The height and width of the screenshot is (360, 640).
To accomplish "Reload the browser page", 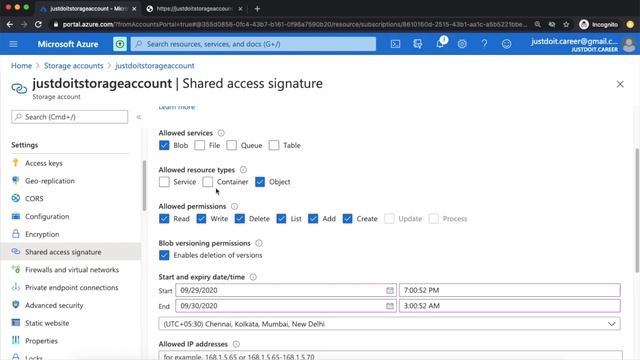I will coord(38,24).
